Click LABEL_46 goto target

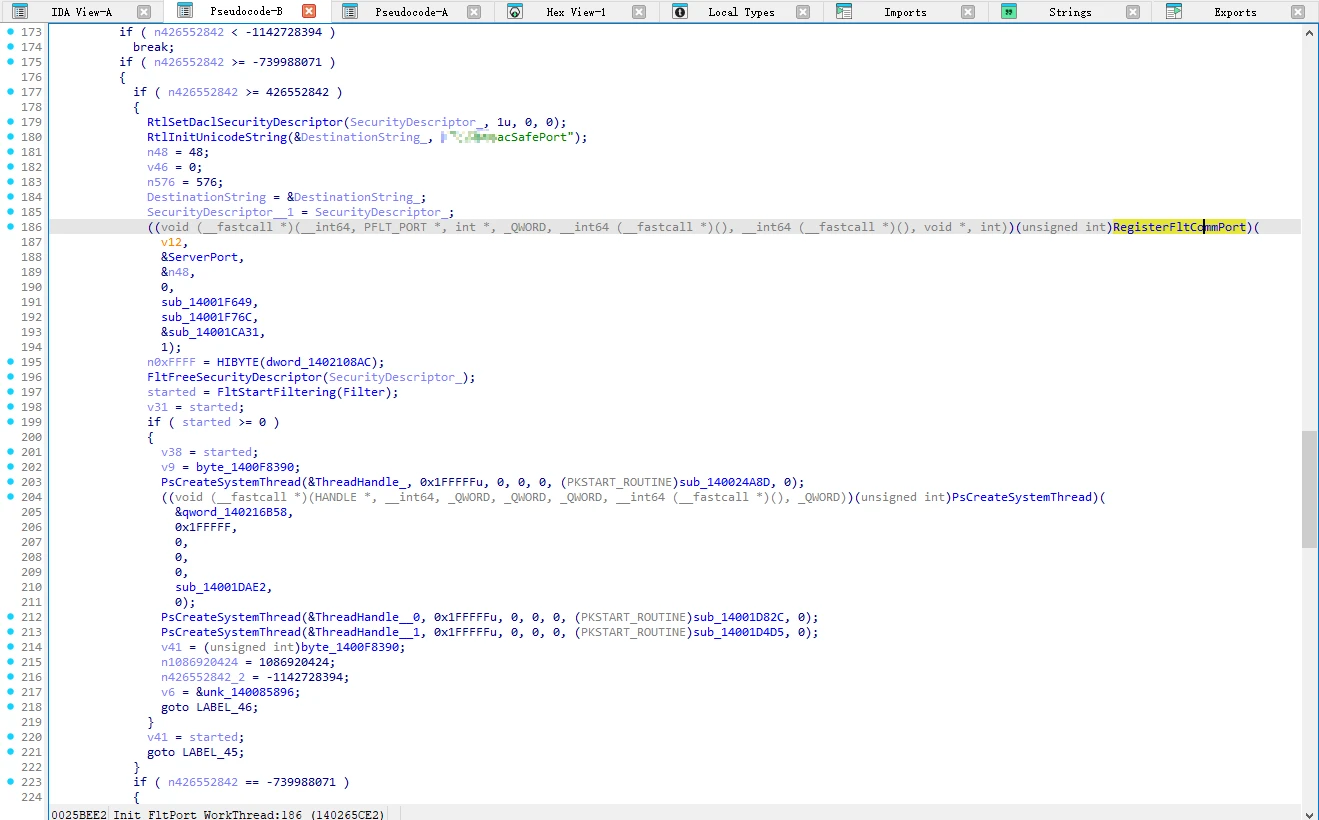[x=226, y=707]
